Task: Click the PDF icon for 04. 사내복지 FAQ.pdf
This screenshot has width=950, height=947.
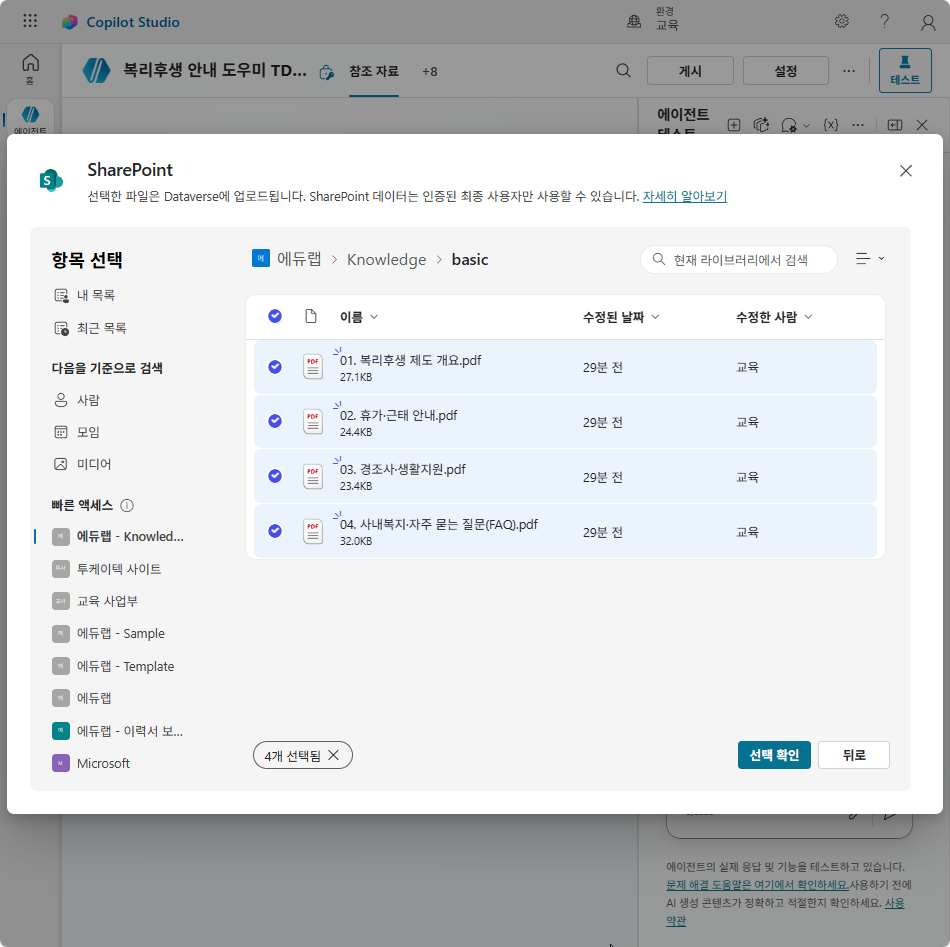Action: [x=313, y=532]
